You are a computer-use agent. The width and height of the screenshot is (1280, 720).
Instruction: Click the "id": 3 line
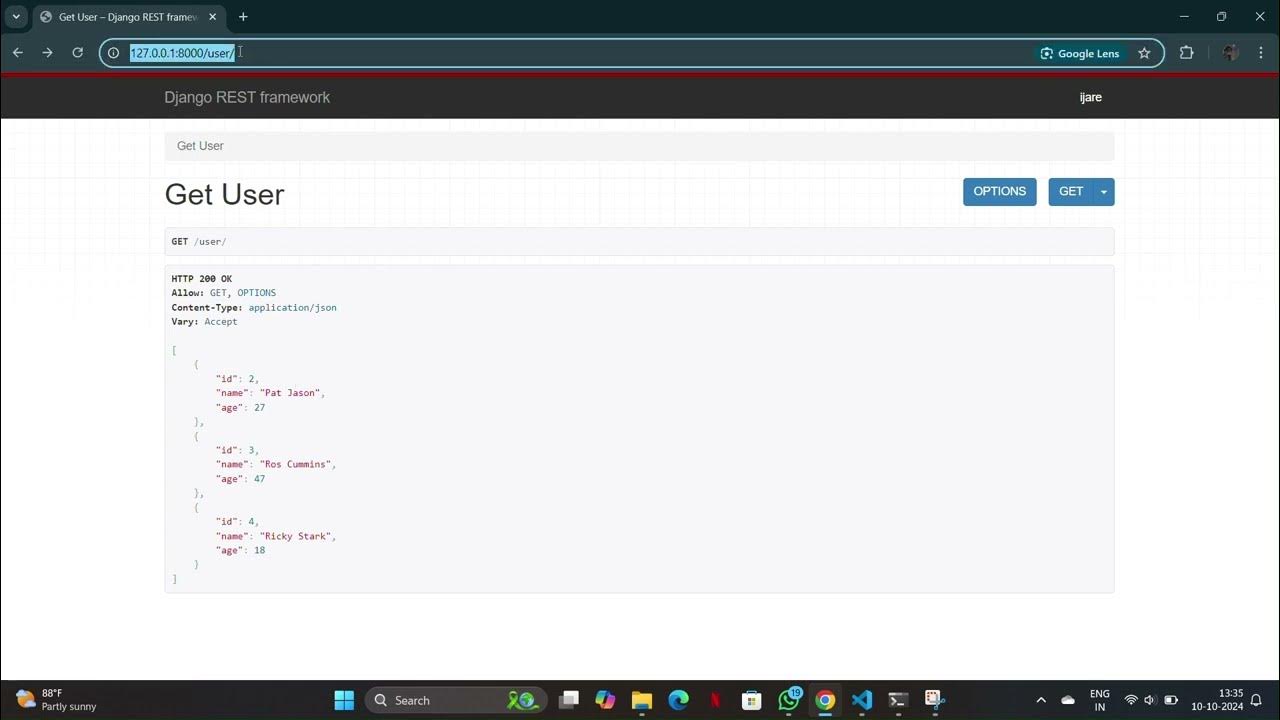coord(237,450)
